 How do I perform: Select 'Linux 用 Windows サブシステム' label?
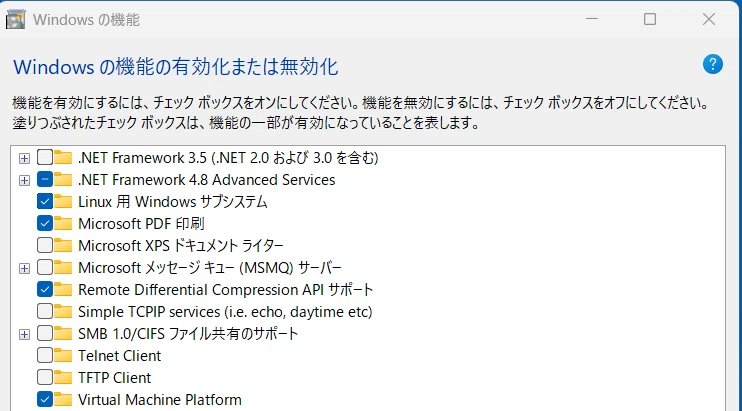pos(173,201)
